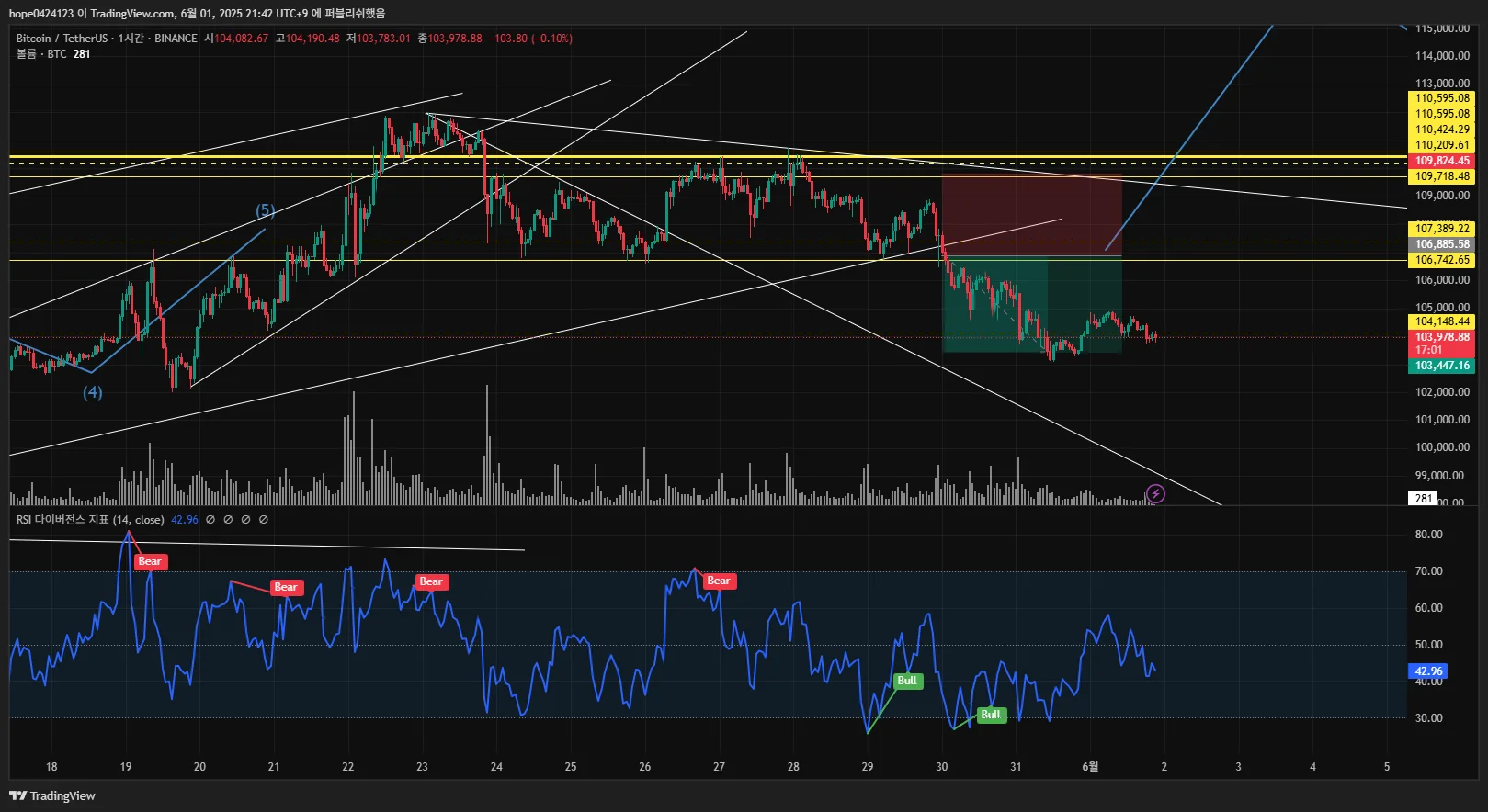Click the 6월 date marker on time axis
Viewport: 1488px width, 812px height.
[1090, 766]
